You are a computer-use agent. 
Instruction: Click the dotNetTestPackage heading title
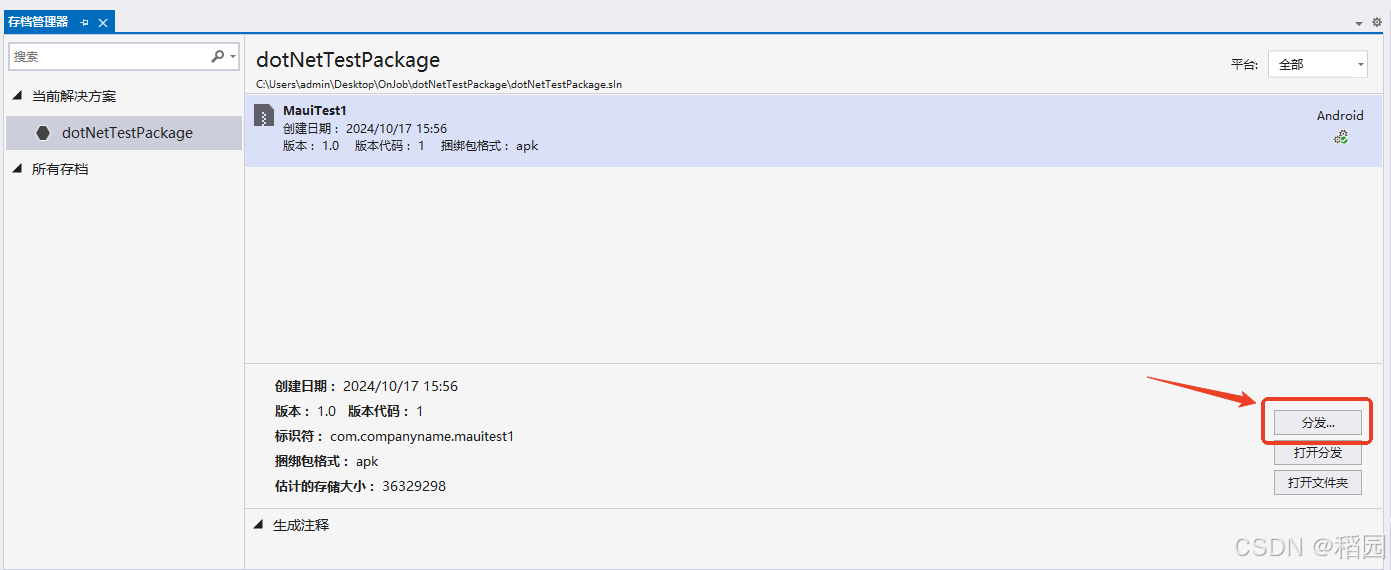348,60
